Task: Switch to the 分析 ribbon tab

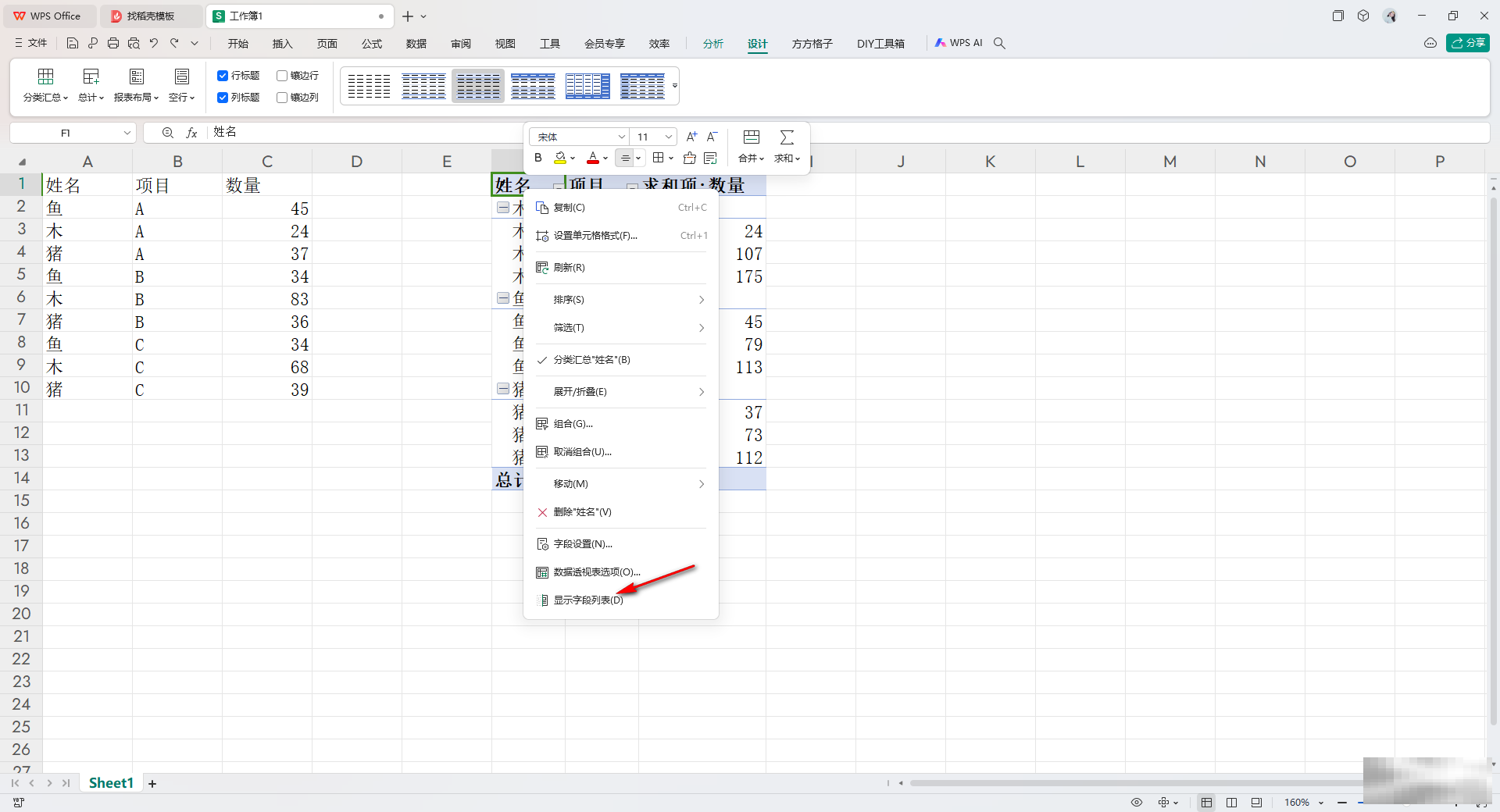Action: [712, 44]
